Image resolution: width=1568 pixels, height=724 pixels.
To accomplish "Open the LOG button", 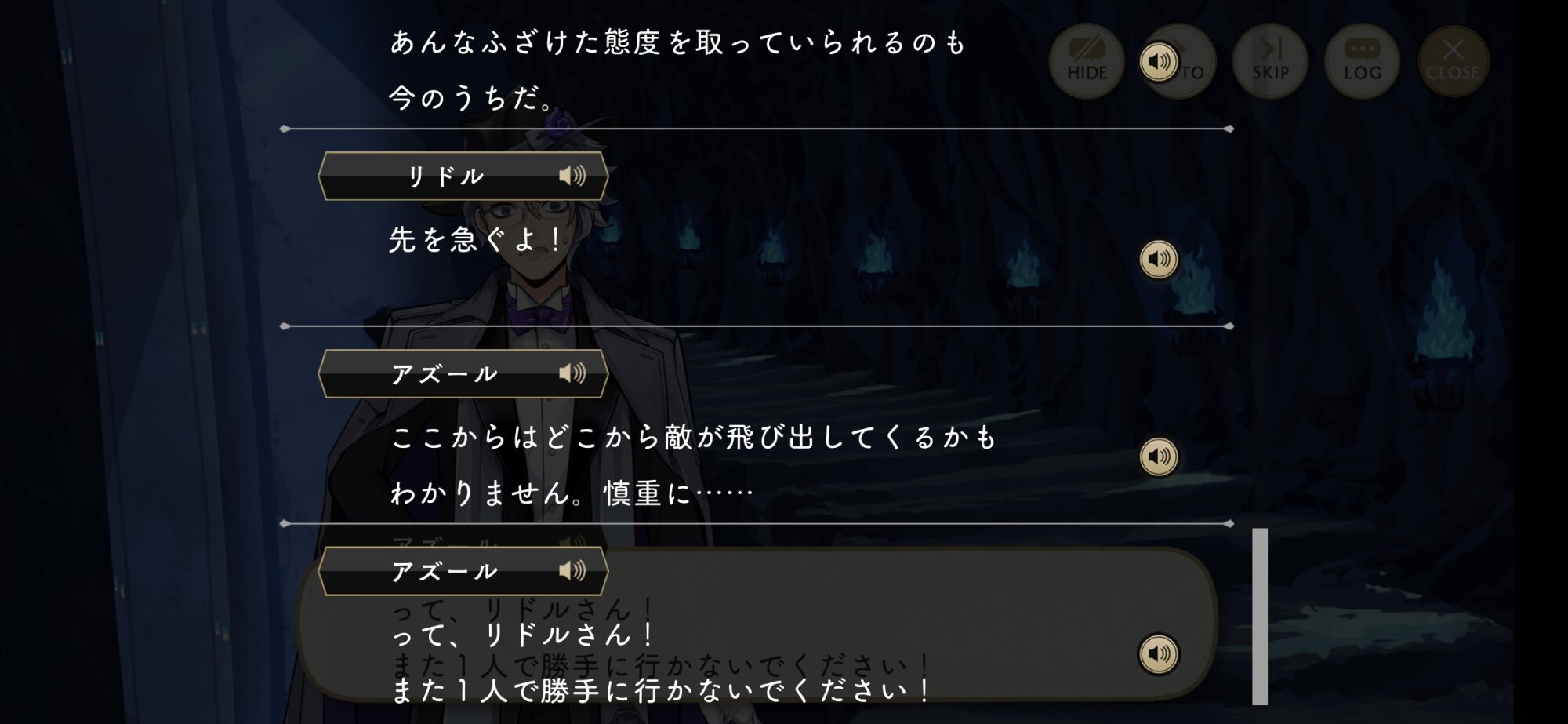I will coord(1362,61).
